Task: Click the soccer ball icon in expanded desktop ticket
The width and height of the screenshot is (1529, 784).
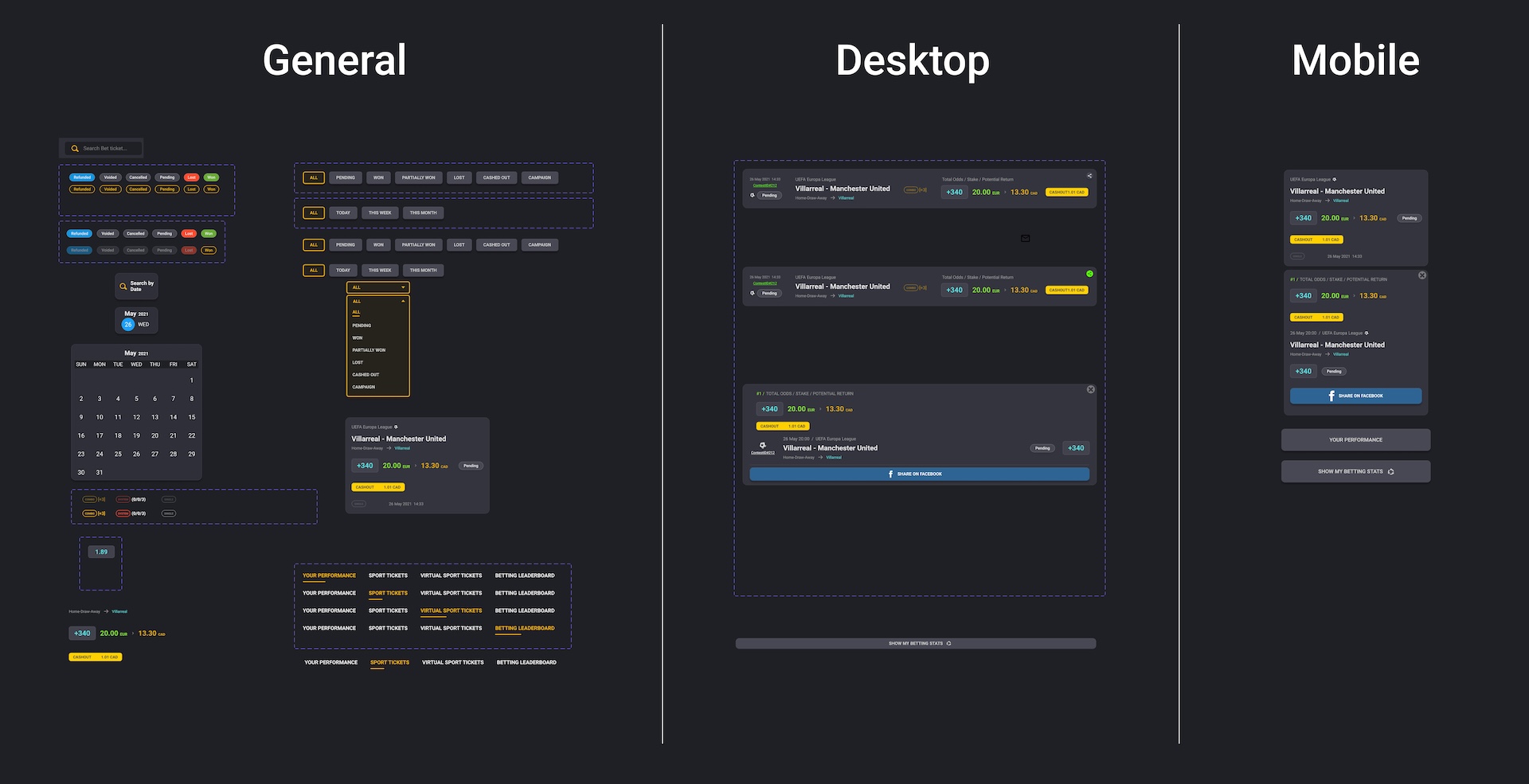Action: click(762, 446)
